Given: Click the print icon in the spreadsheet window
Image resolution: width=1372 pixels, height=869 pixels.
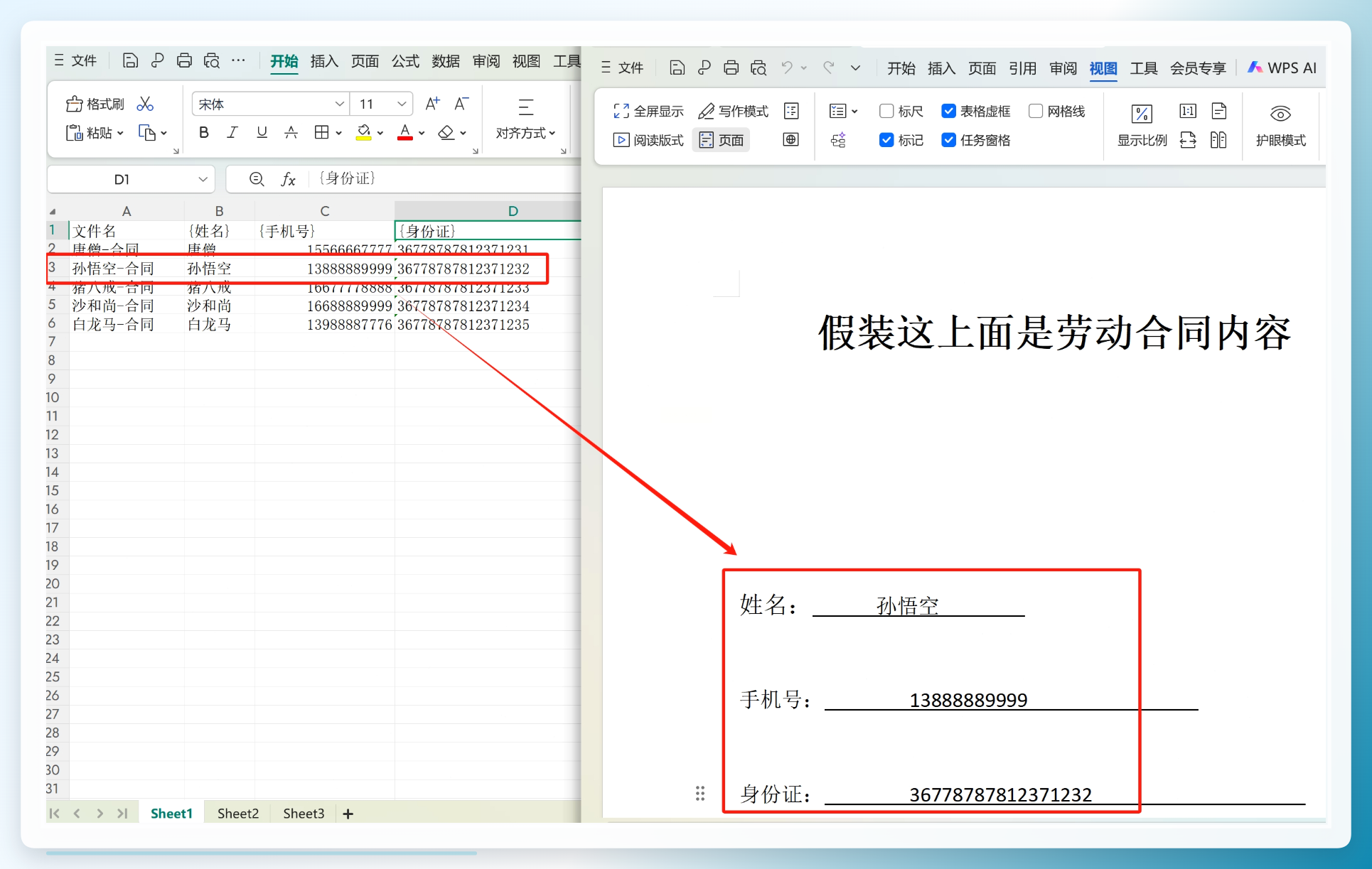Looking at the screenshot, I should pyautogui.click(x=184, y=60).
